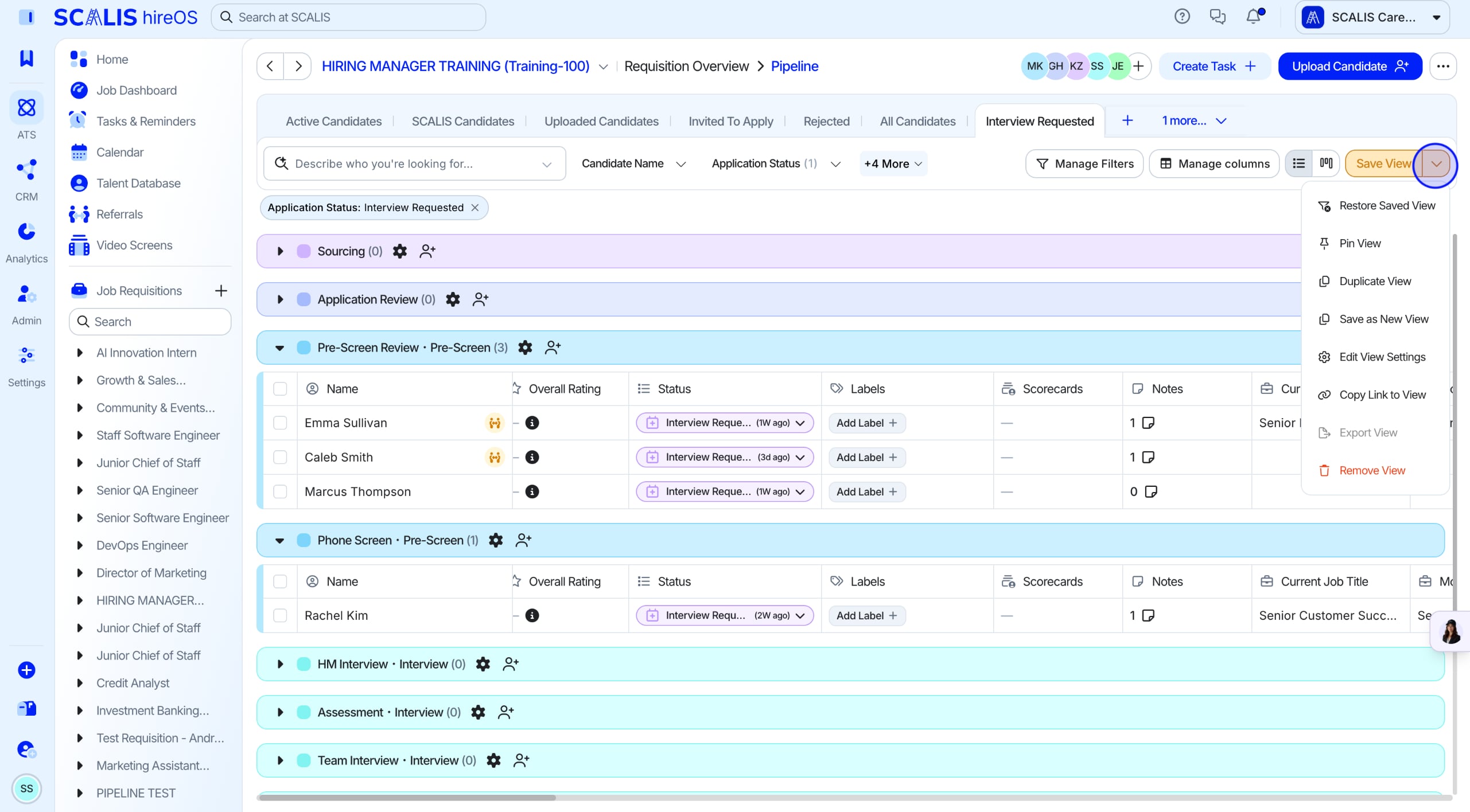Viewport: 1470px width, 812px height.
Task: Expand the Application Review stage group
Action: [280, 299]
